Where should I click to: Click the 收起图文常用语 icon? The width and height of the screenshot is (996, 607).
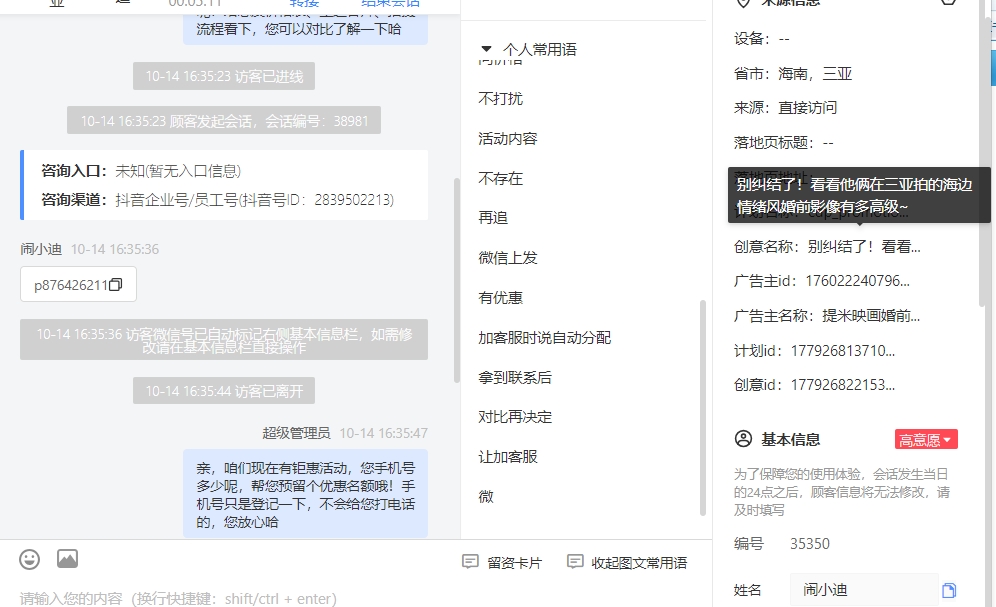[575, 562]
